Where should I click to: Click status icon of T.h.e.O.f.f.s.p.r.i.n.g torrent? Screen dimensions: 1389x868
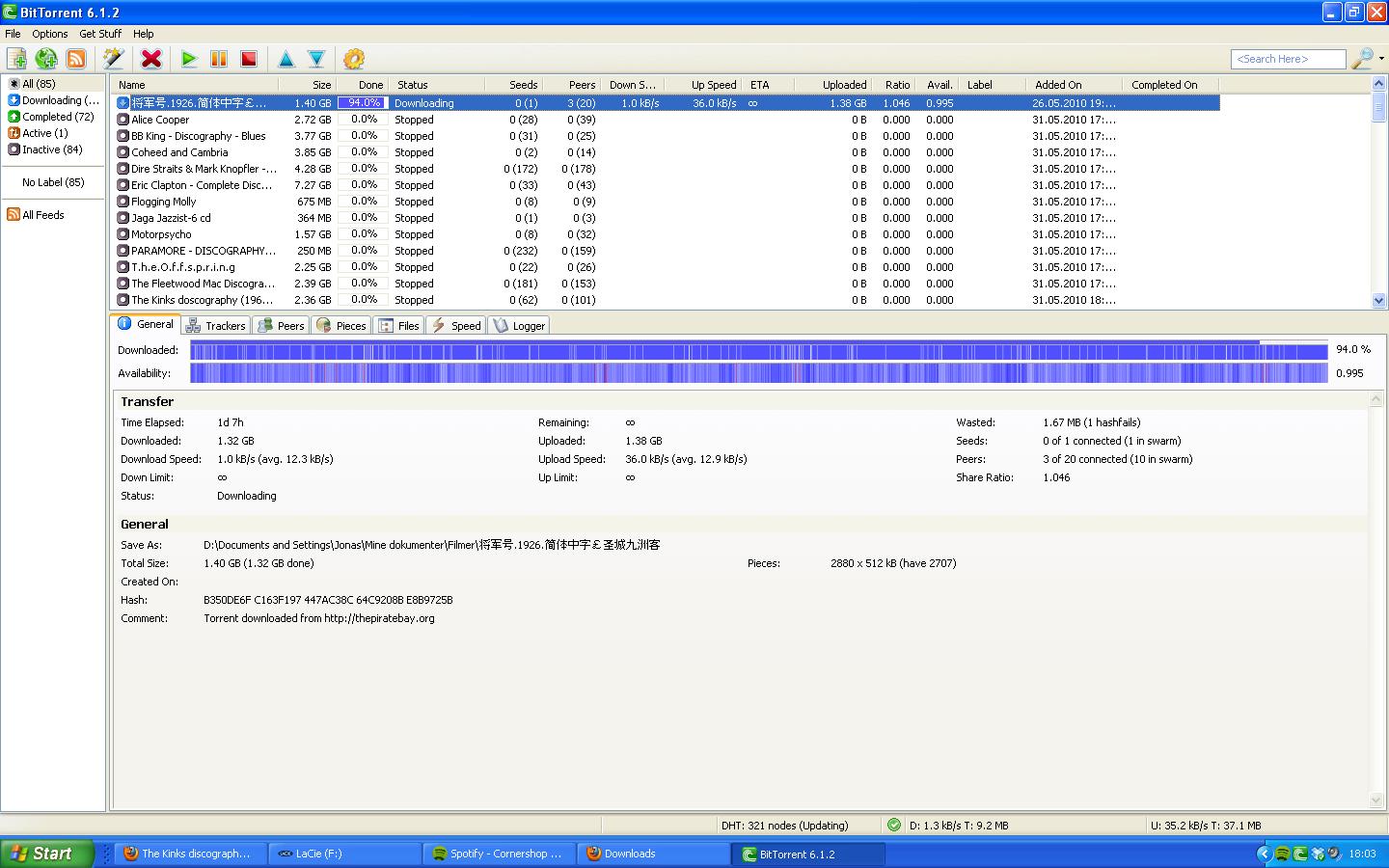click(123, 267)
